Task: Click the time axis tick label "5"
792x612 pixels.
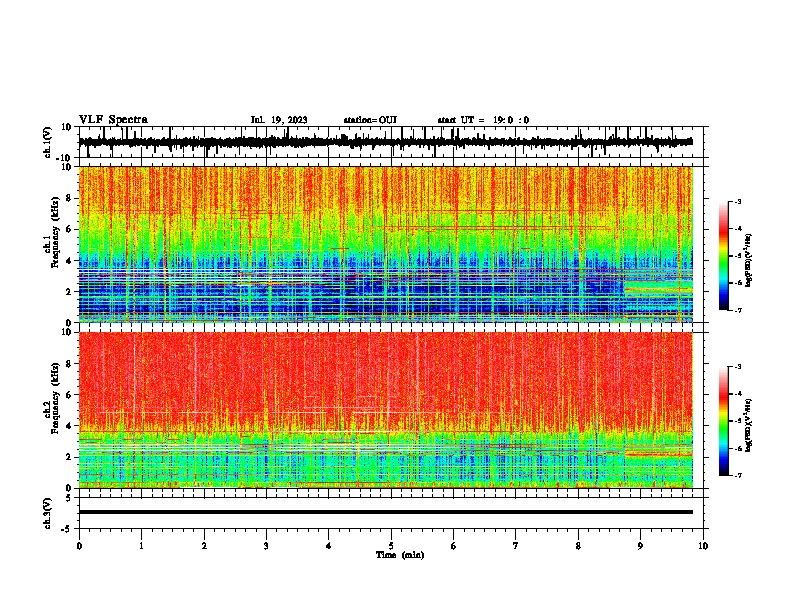Action: pyautogui.click(x=391, y=546)
